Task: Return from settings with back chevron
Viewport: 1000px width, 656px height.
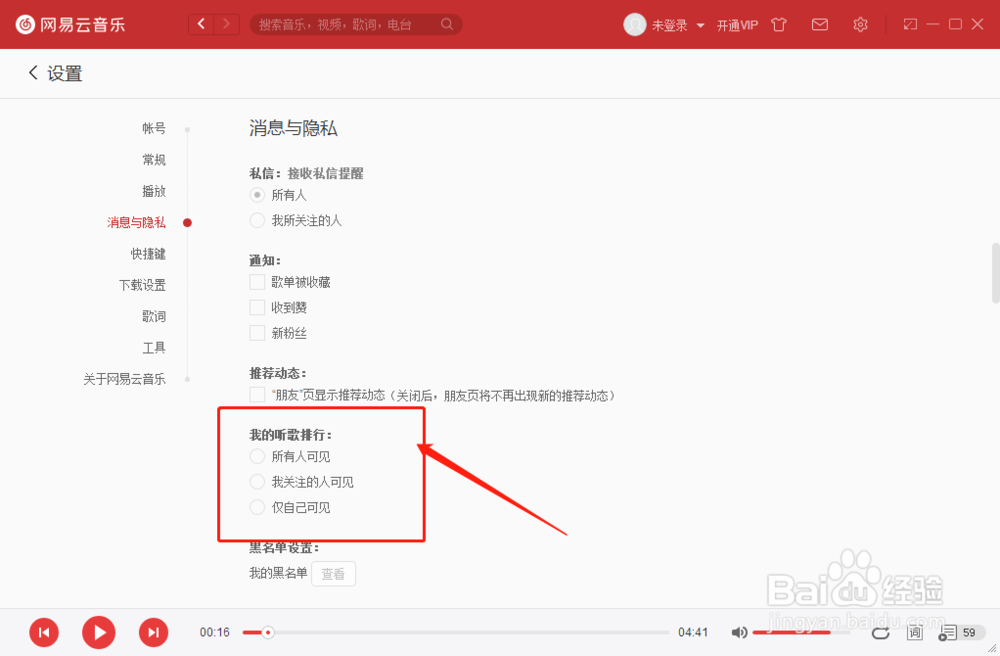Action: pos(33,73)
